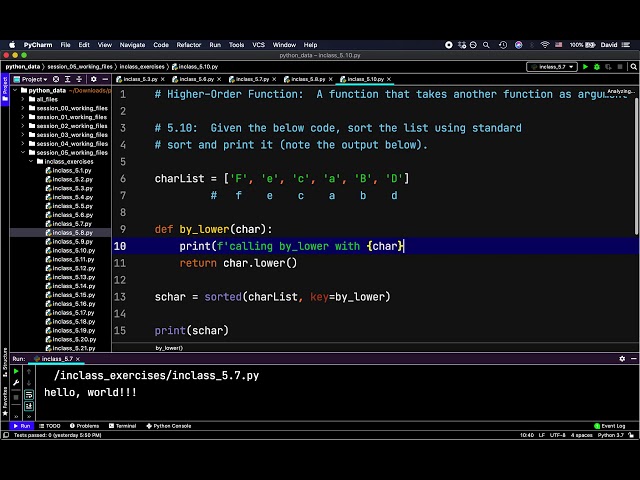Open the Project view dropdown

tap(31, 79)
